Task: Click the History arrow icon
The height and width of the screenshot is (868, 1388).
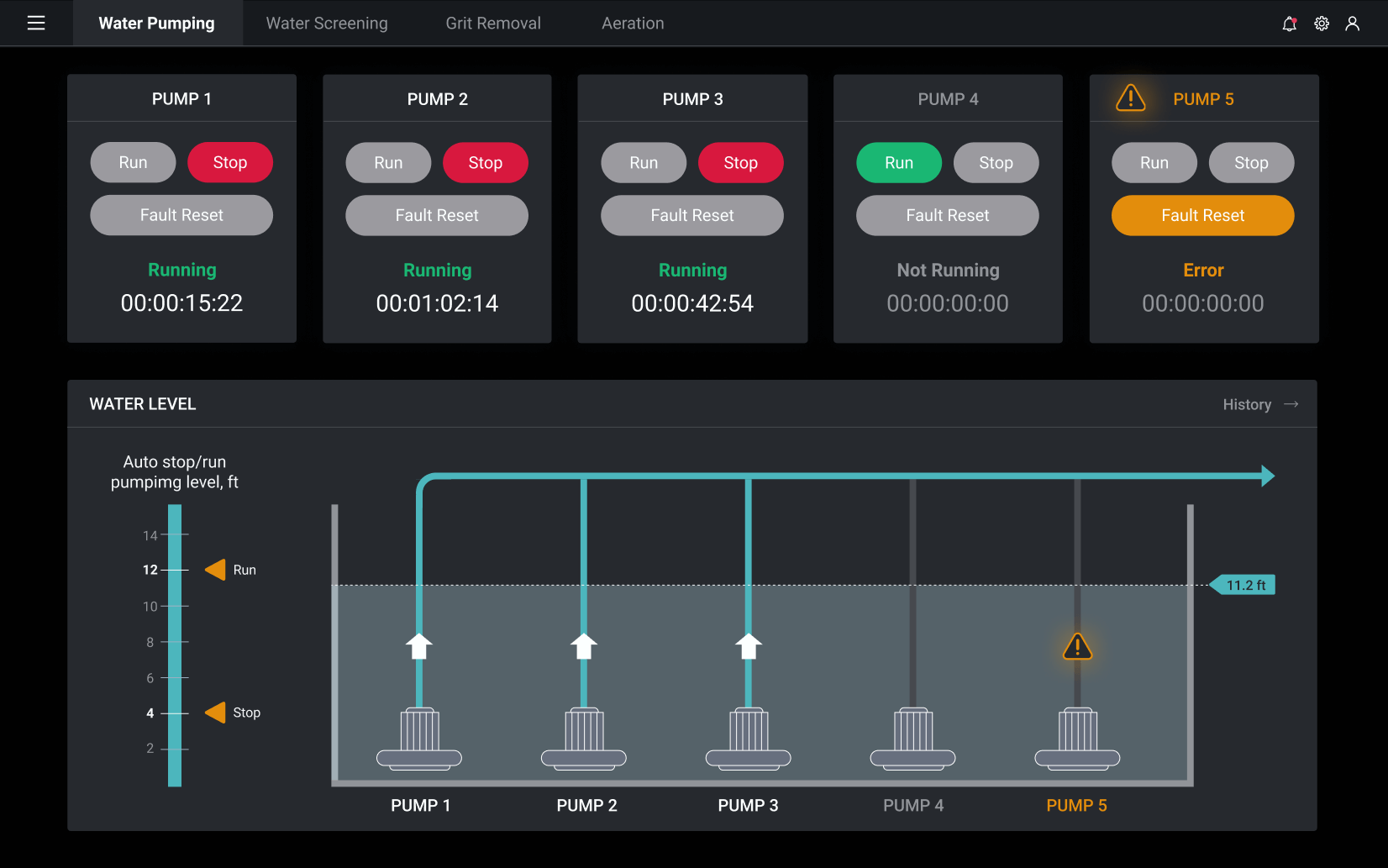Action: point(1291,404)
